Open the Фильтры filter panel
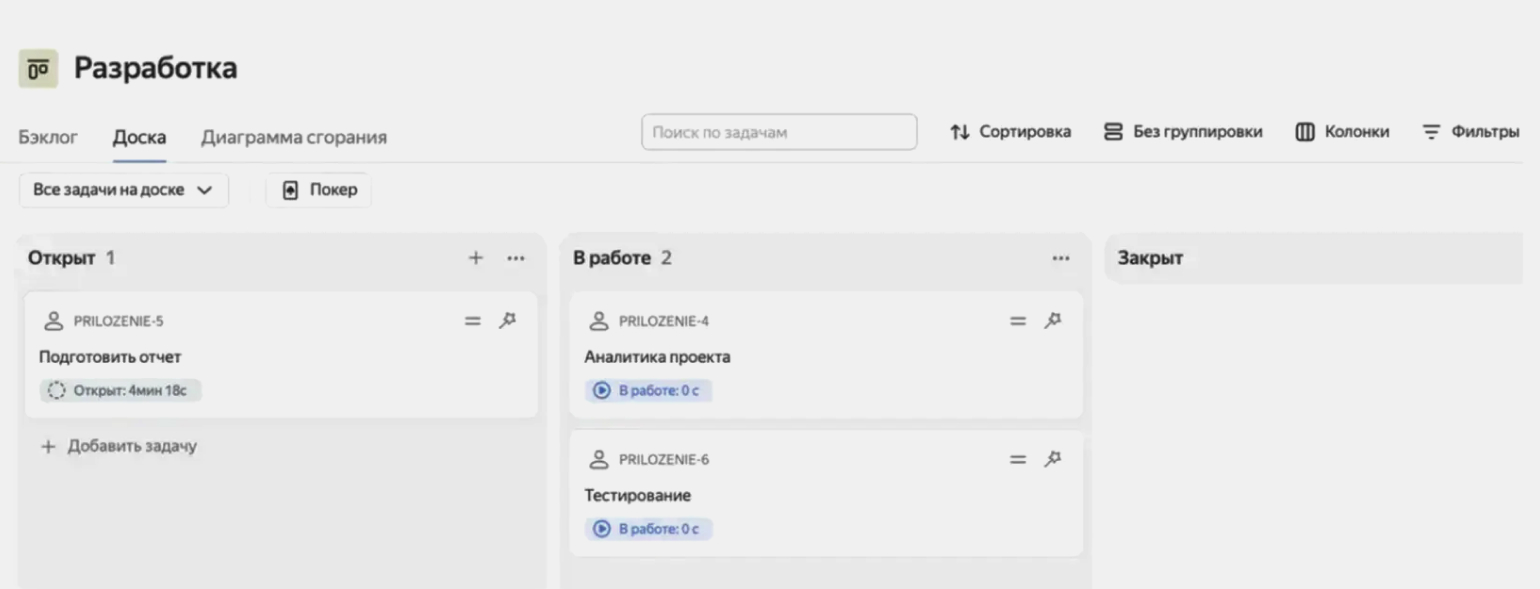The image size is (1540, 589). 1470,132
